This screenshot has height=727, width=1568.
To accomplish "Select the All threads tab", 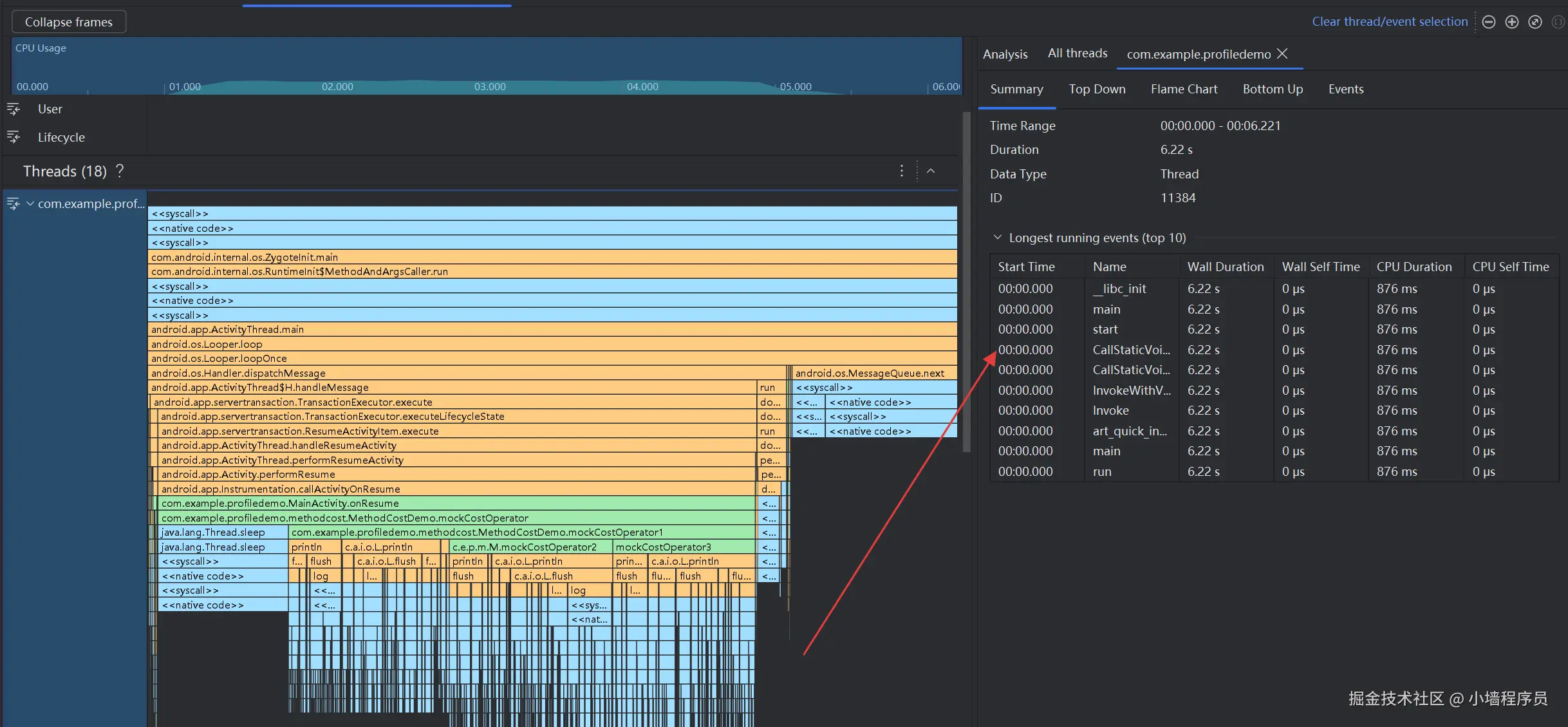I will [x=1078, y=53].
